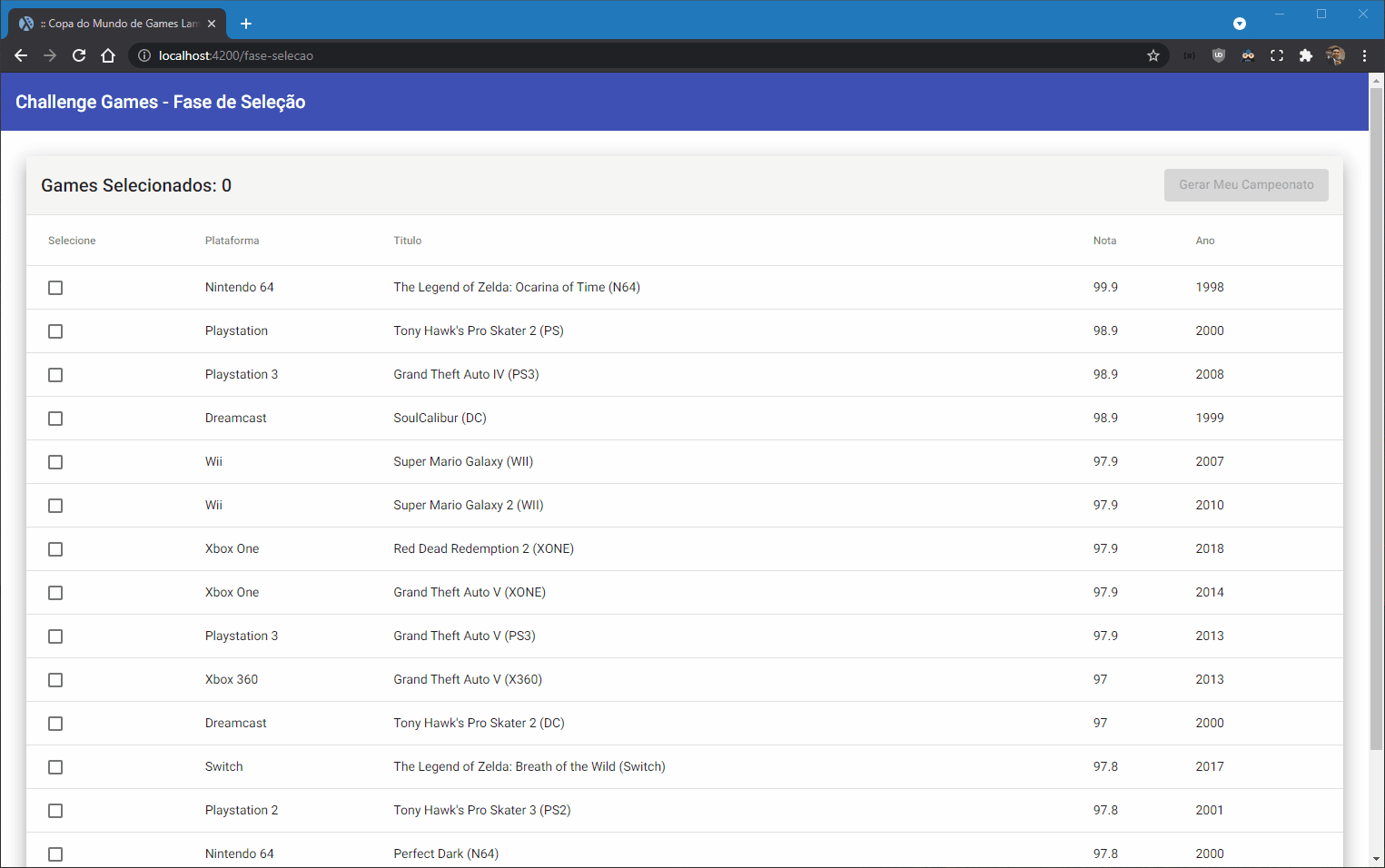
Task: Close the Copa do Mundo de Games tab
Action: click(x=212, y=24)
